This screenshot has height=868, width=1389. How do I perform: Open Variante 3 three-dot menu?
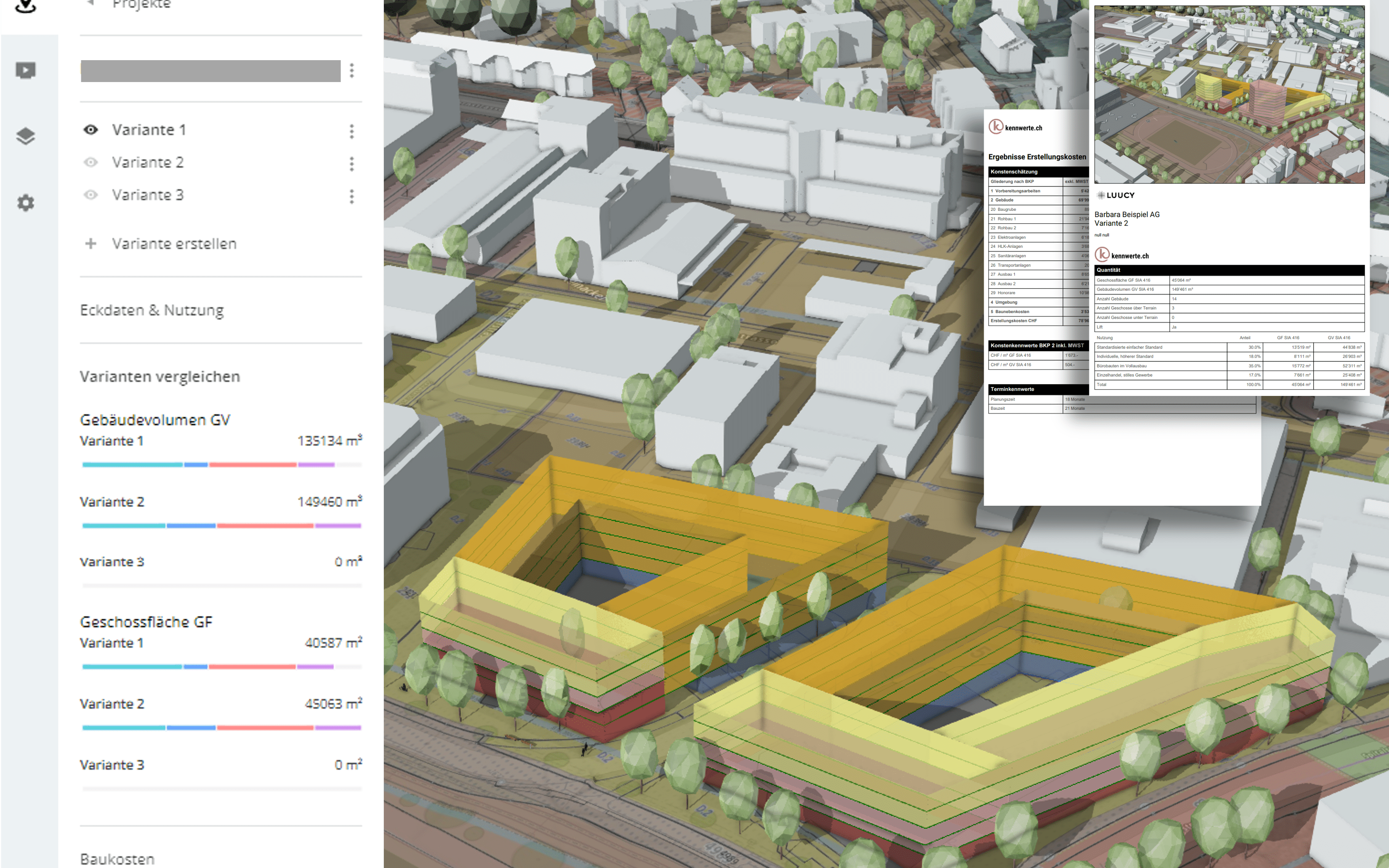pyautogui.click(x=351, y=197)
